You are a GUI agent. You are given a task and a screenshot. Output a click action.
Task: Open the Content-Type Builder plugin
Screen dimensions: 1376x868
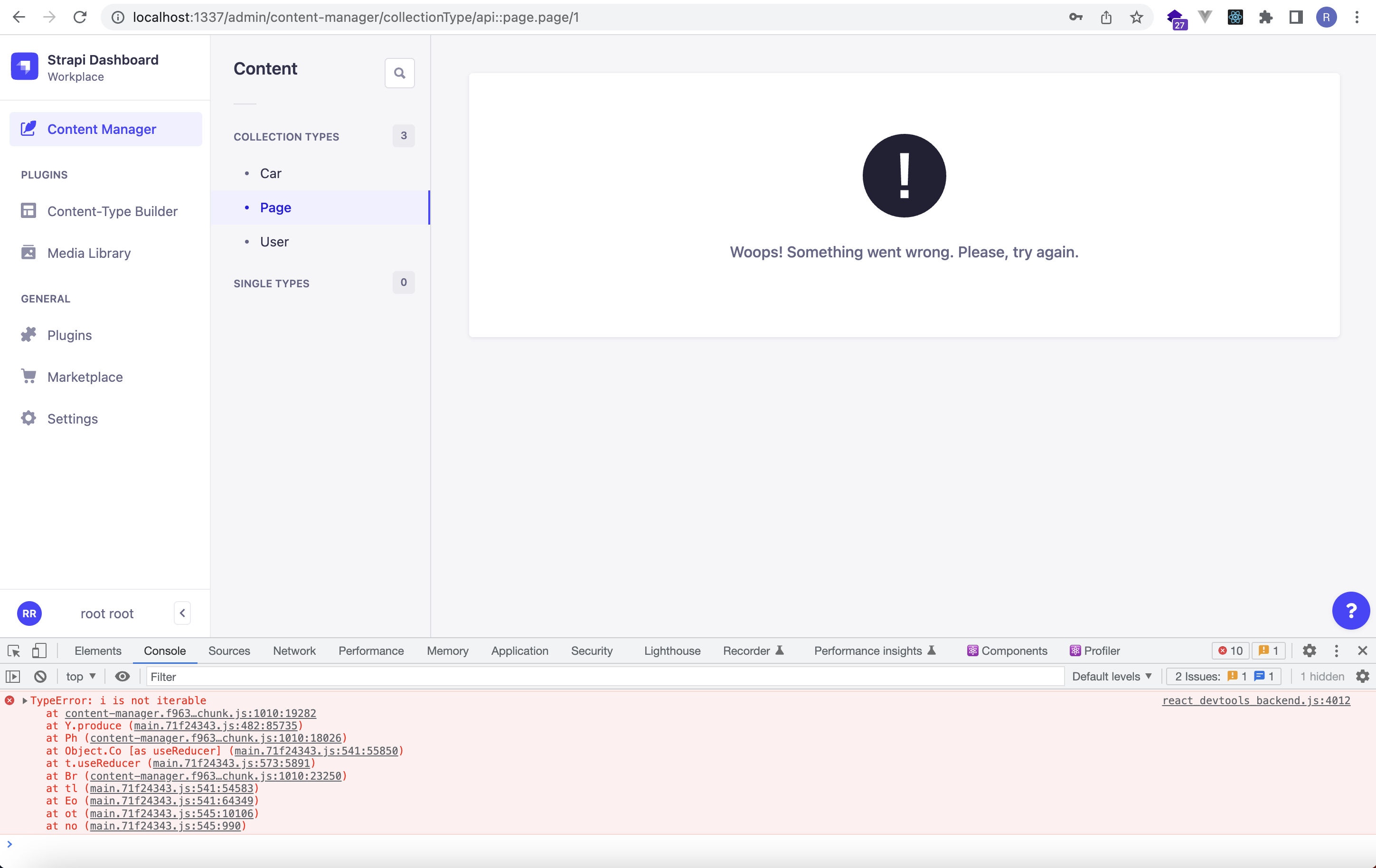[112, 211]
